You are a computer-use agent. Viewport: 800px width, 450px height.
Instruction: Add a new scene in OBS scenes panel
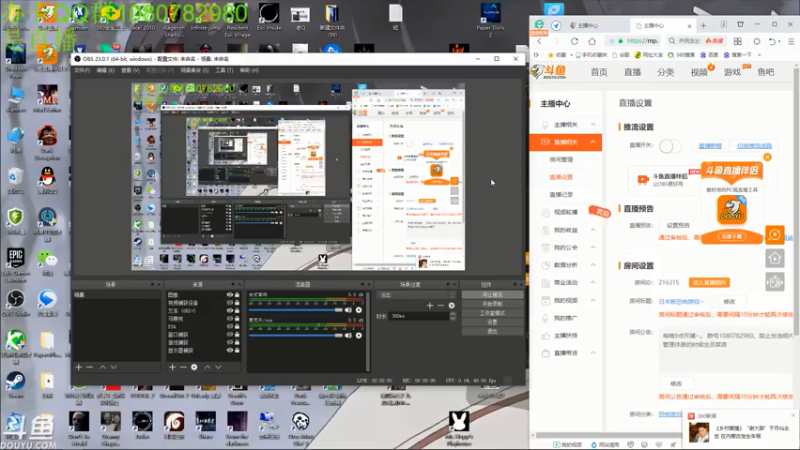(79, 367)
